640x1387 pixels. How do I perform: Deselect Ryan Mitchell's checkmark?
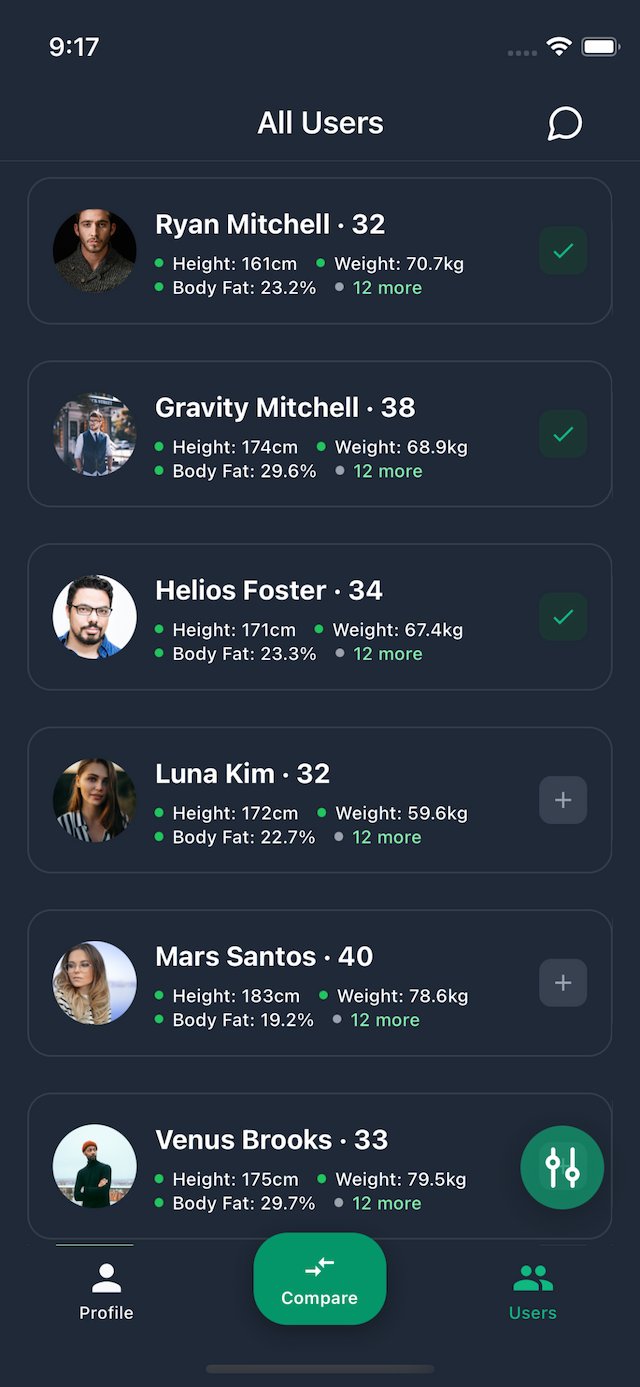click(x=562, y=251)
